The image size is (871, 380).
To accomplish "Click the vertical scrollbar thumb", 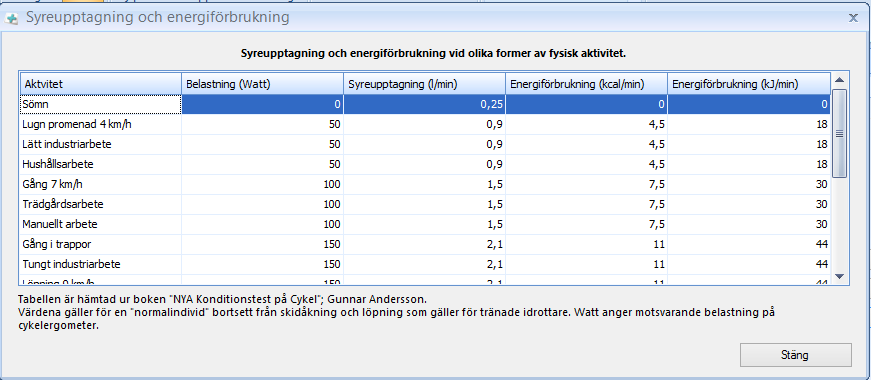I will point(839,133).
